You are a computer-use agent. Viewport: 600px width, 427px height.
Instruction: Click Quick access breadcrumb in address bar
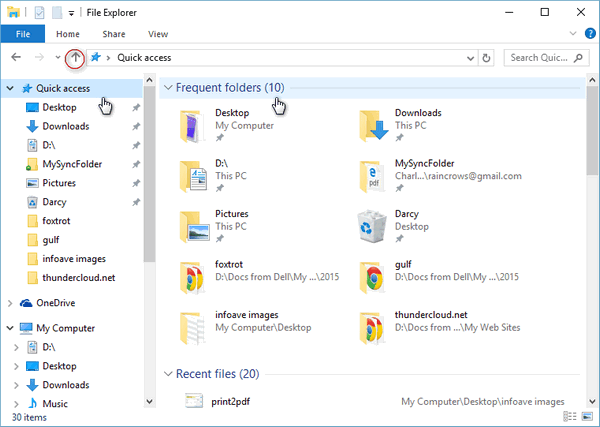144,58
